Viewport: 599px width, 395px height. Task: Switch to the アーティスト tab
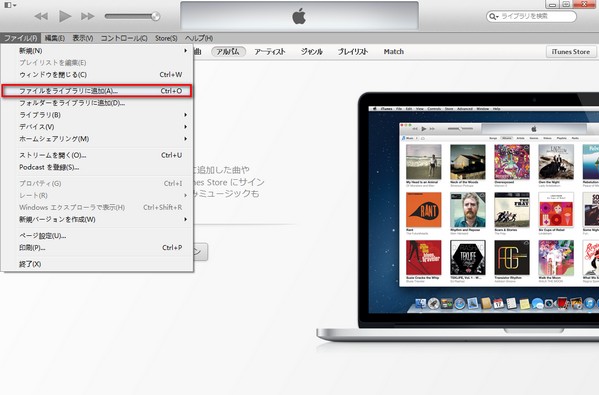point(270,52)
